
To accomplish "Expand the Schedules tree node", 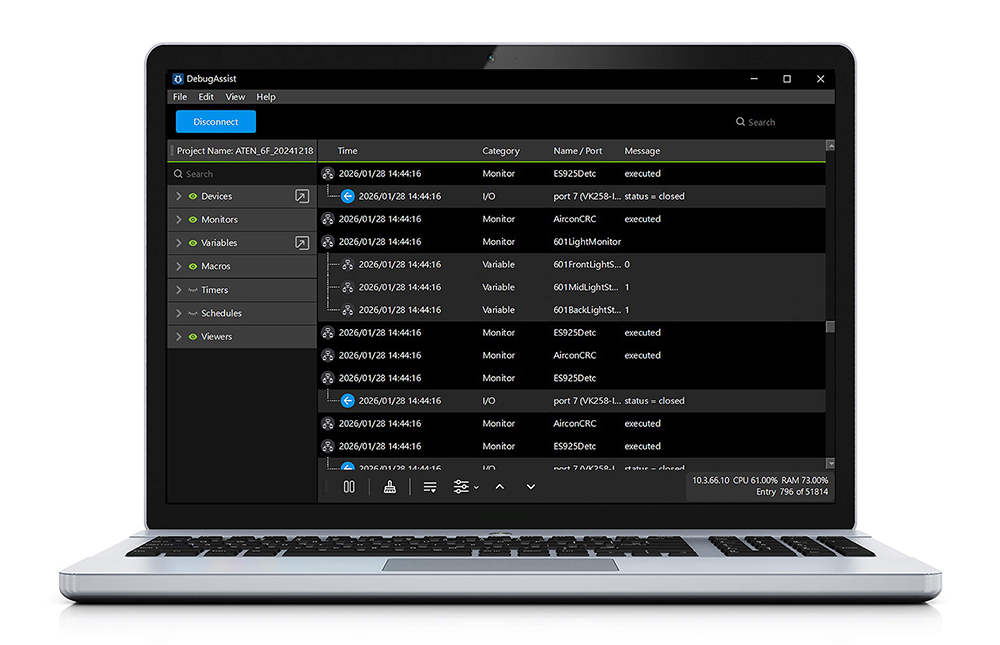I will (x=179, y=314).
